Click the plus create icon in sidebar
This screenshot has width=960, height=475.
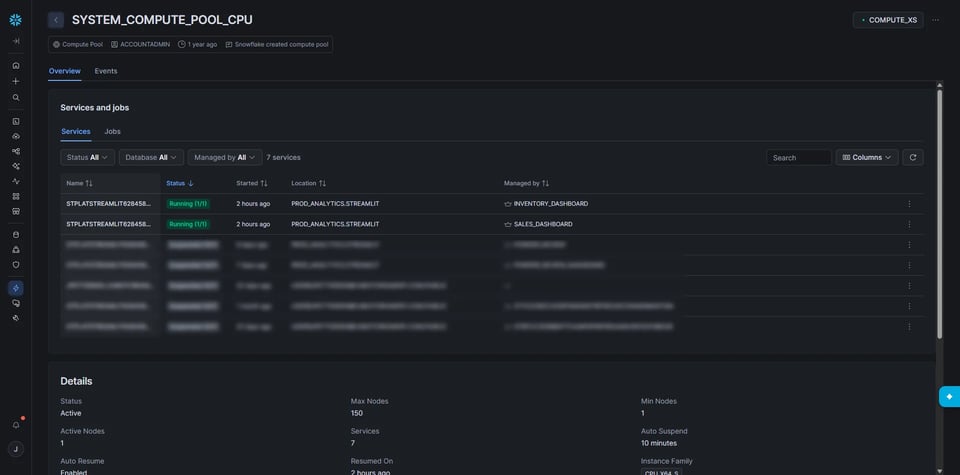coord(16,81)
